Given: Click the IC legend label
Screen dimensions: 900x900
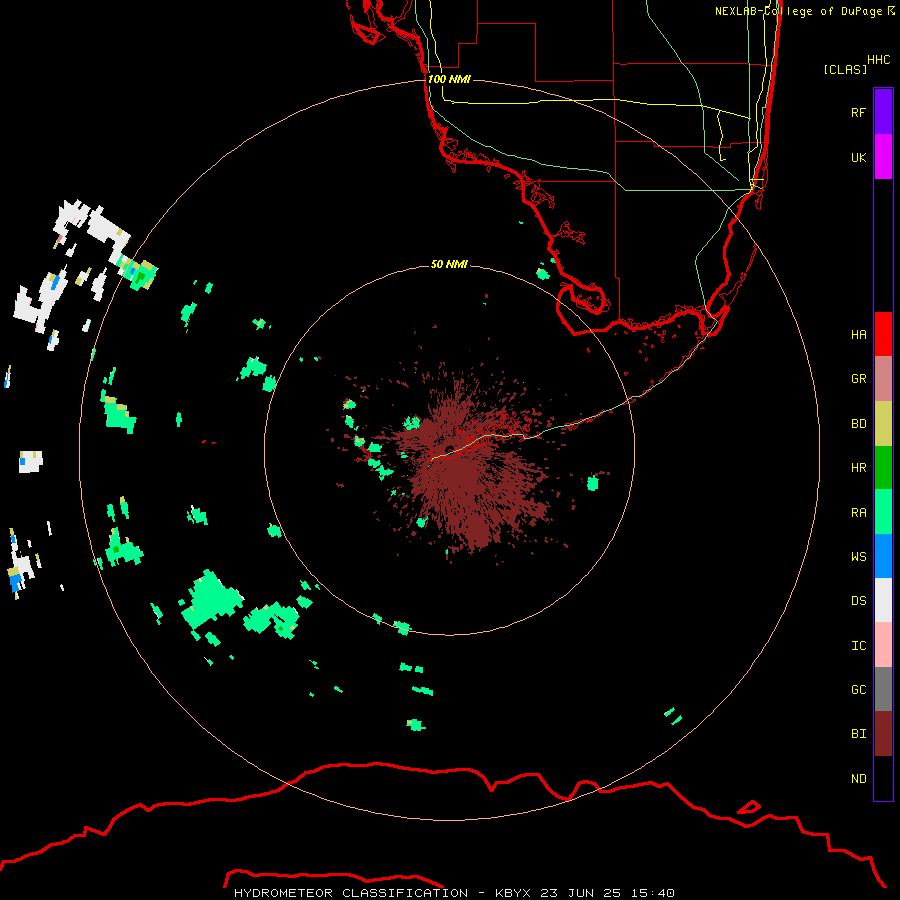Looking at the screenshot, I should pyautogui.click(x=858, y=646).
